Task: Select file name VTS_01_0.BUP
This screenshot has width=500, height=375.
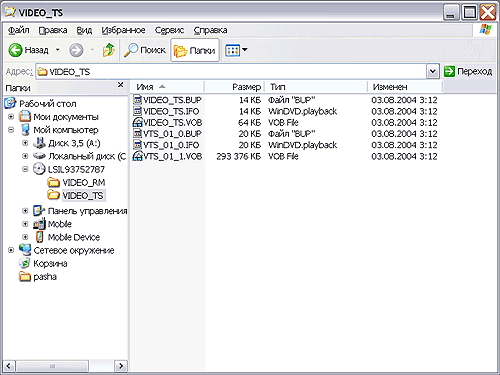Action: pos(172,134)
